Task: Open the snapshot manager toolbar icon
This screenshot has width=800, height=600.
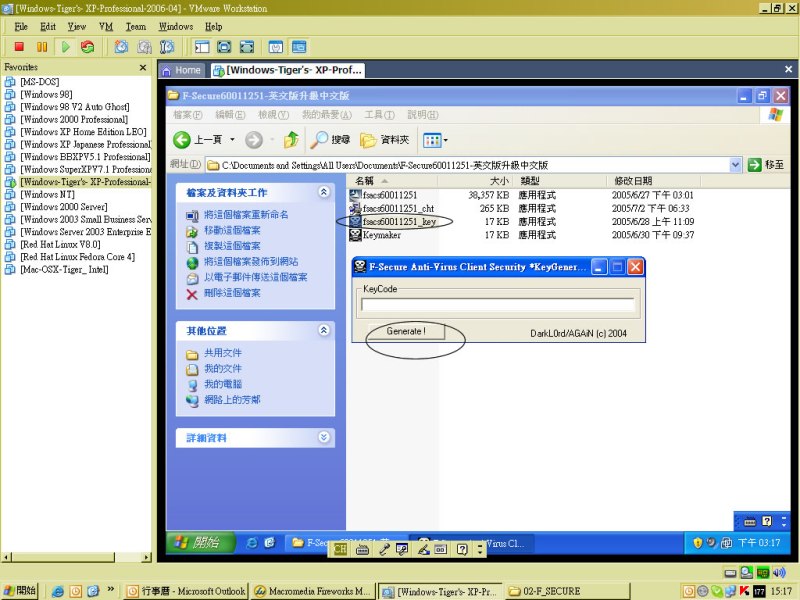Action: [x=167, y=47]
